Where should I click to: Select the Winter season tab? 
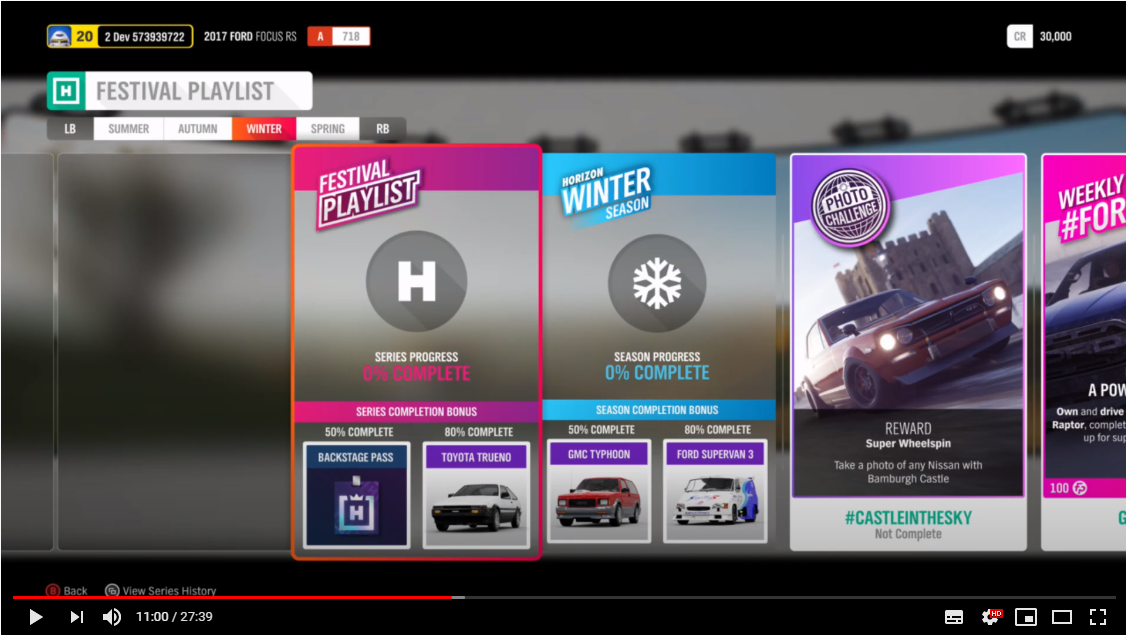coord(264,129)
